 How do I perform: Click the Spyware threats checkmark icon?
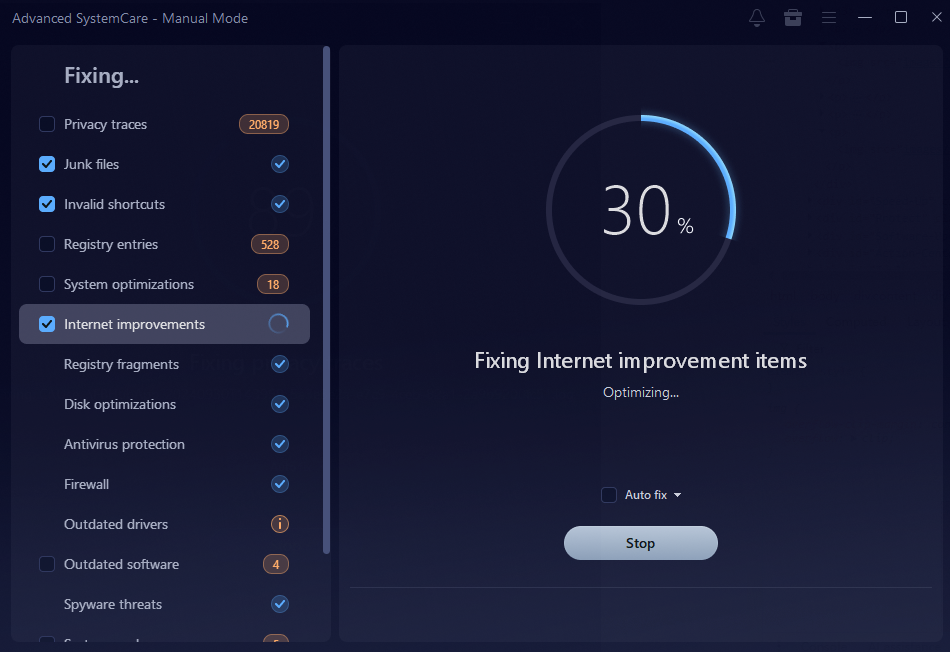[280, 604]
